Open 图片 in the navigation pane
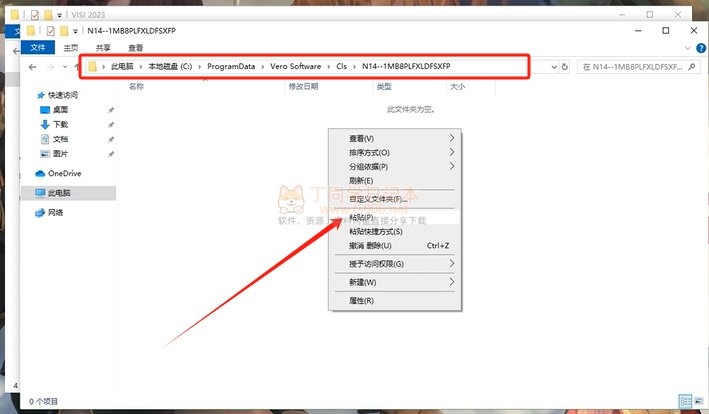The image size is (709, 414). pyautogui.click(x=60, y=154)
